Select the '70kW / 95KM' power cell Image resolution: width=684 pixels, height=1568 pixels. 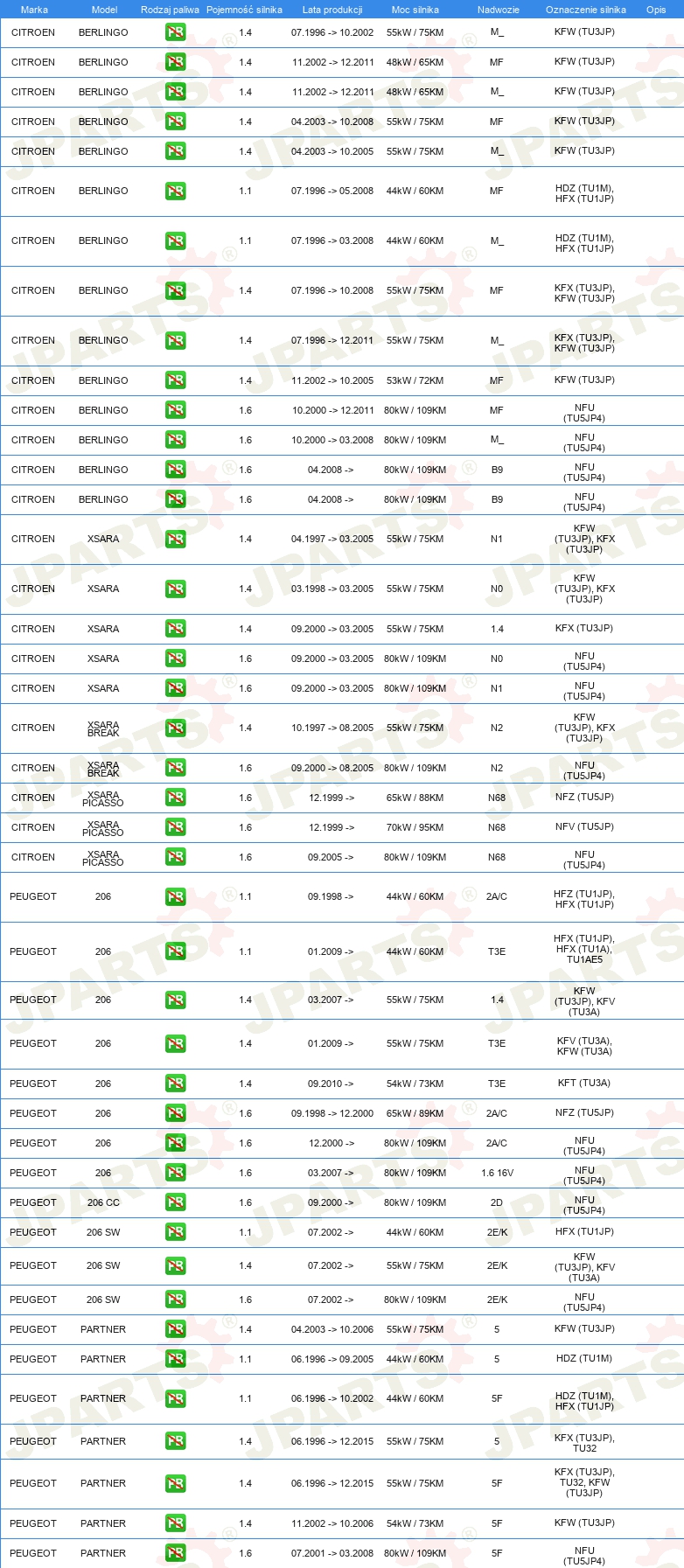tap(415, 827)
